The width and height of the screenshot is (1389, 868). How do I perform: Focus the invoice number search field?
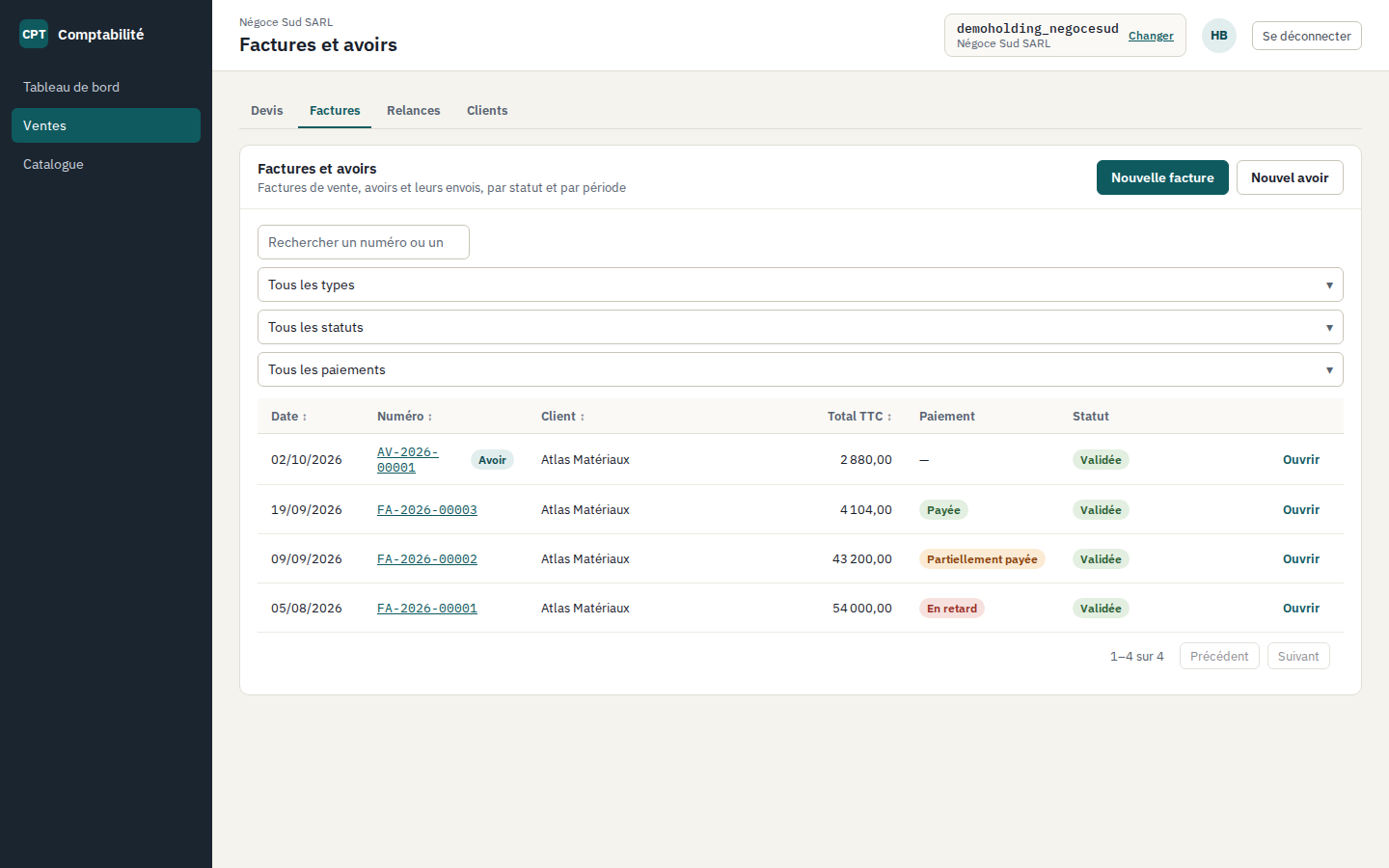pos(364,242)
